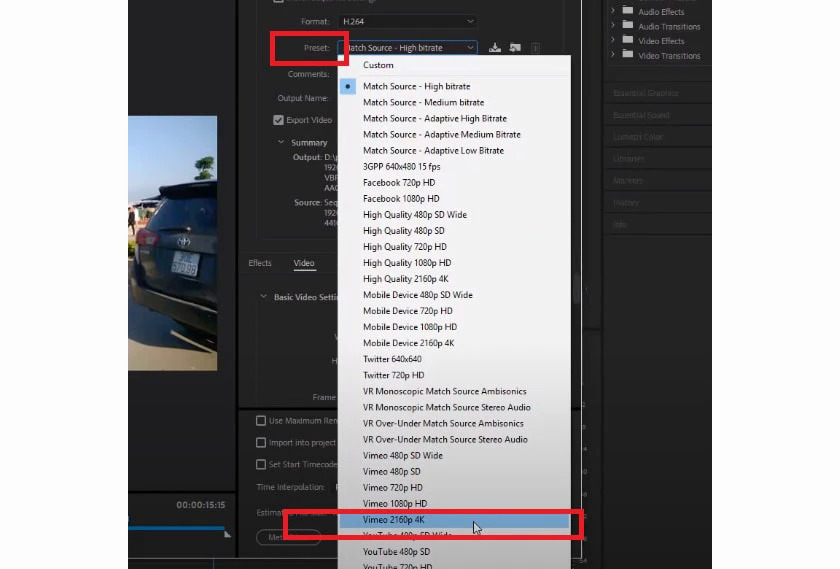Click the car video preview thumbnail
This screenshot has height=569, width=840.
(172, 243)
